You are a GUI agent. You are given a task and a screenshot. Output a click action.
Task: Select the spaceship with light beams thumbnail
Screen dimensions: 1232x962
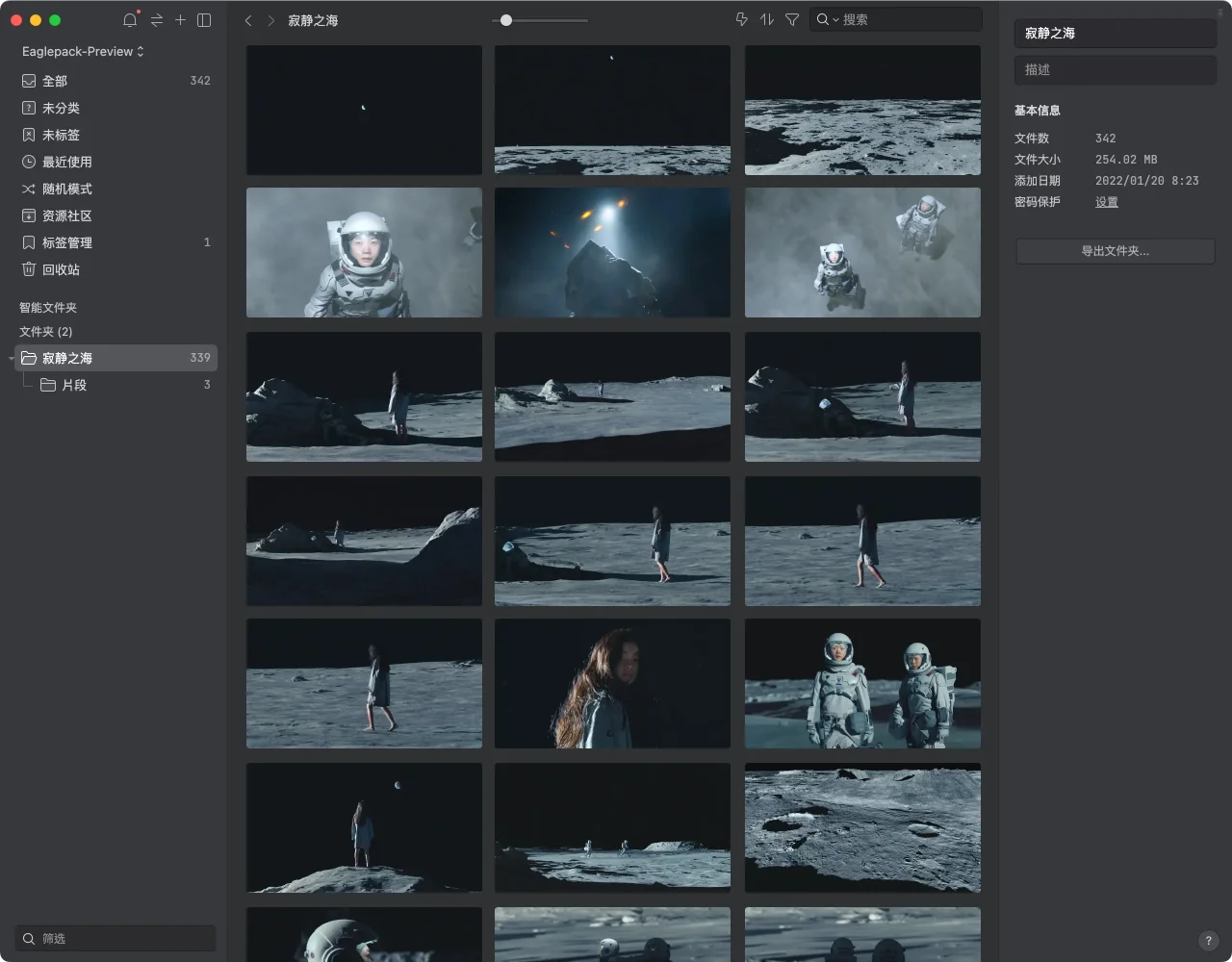click(612, 252)
